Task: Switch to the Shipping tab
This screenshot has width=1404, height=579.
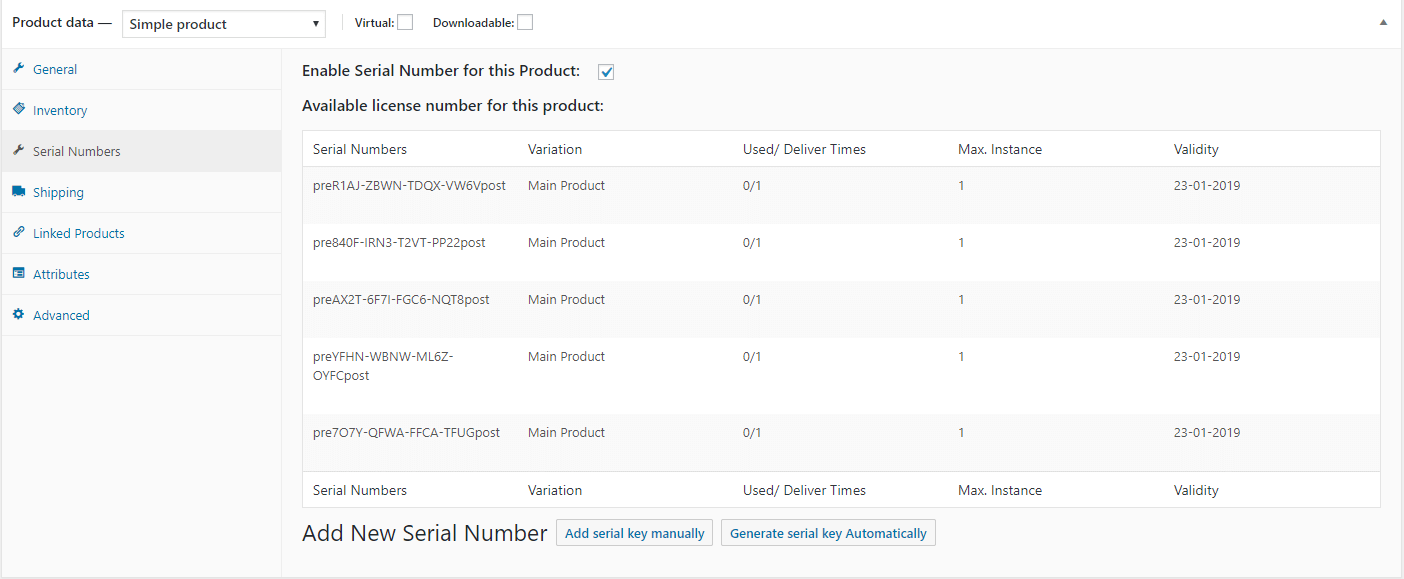Action: click(141, 192)
